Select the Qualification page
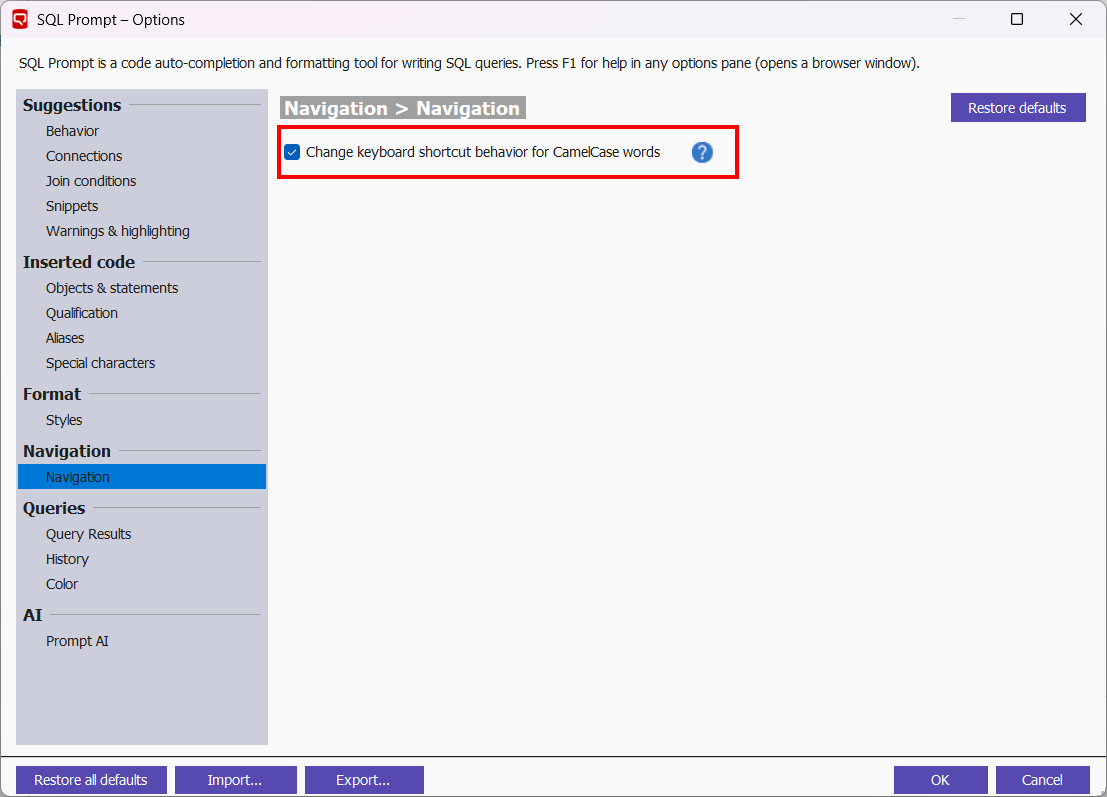Screen dimensions: 1107x797 click(82, 313)
